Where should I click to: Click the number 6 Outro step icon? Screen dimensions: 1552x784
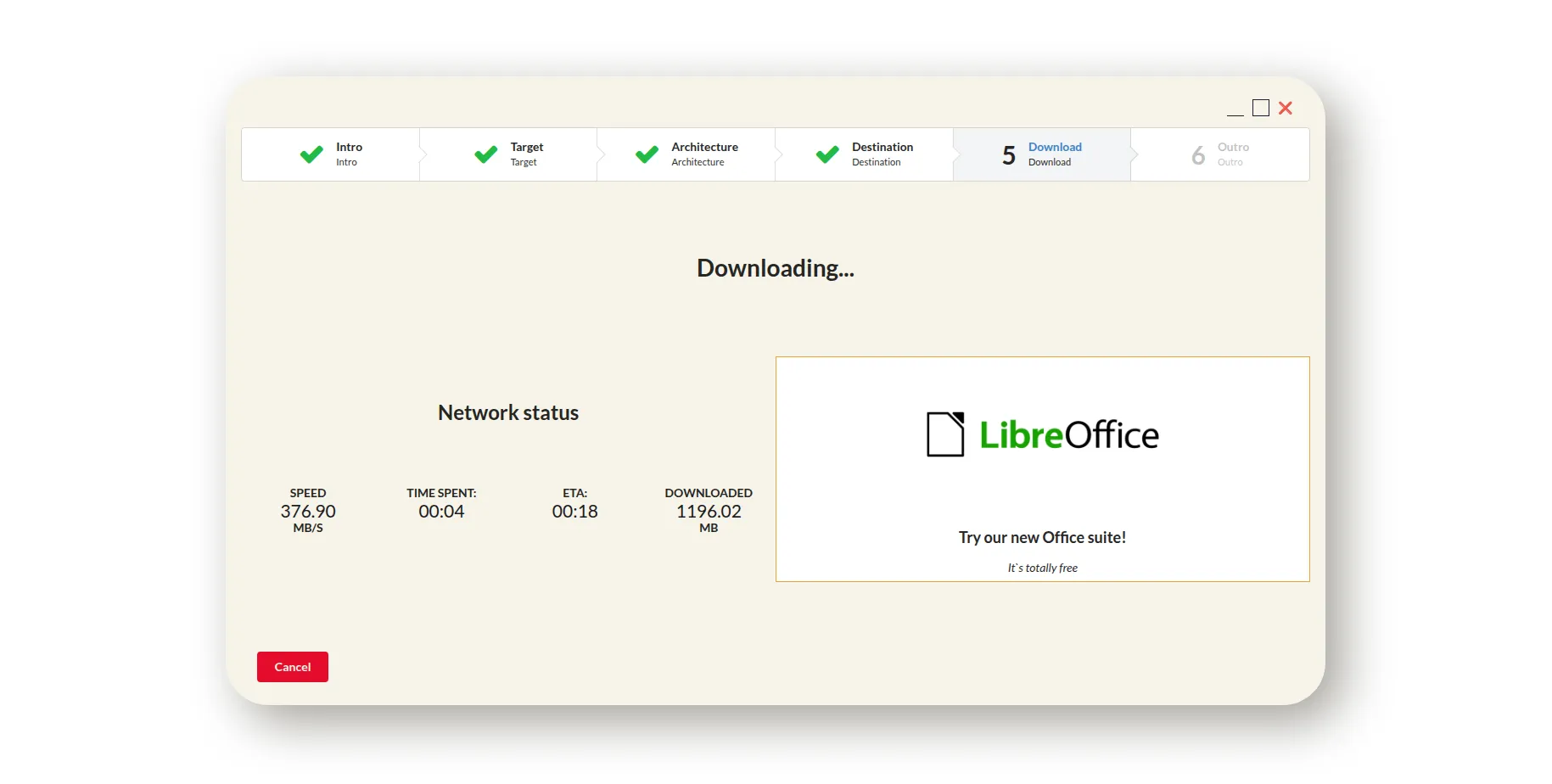point(1198,155)
